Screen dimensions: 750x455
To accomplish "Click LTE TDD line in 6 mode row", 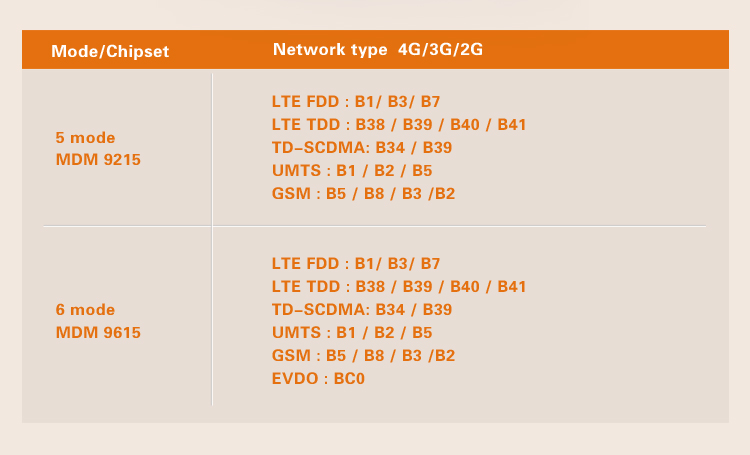I will point(399,286).
